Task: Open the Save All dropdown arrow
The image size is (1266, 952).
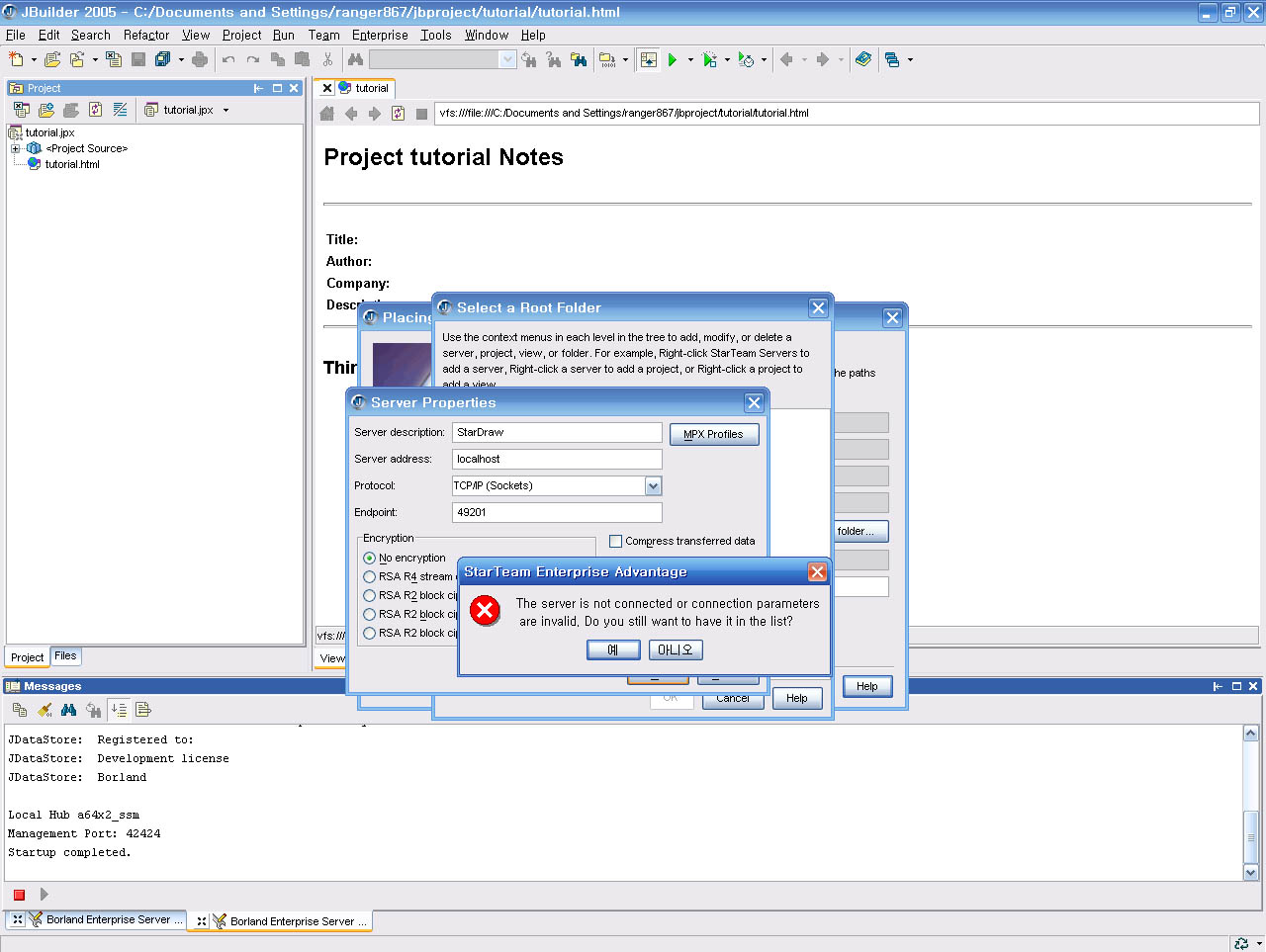Action: pyautogui.click(x=181, y=59)
